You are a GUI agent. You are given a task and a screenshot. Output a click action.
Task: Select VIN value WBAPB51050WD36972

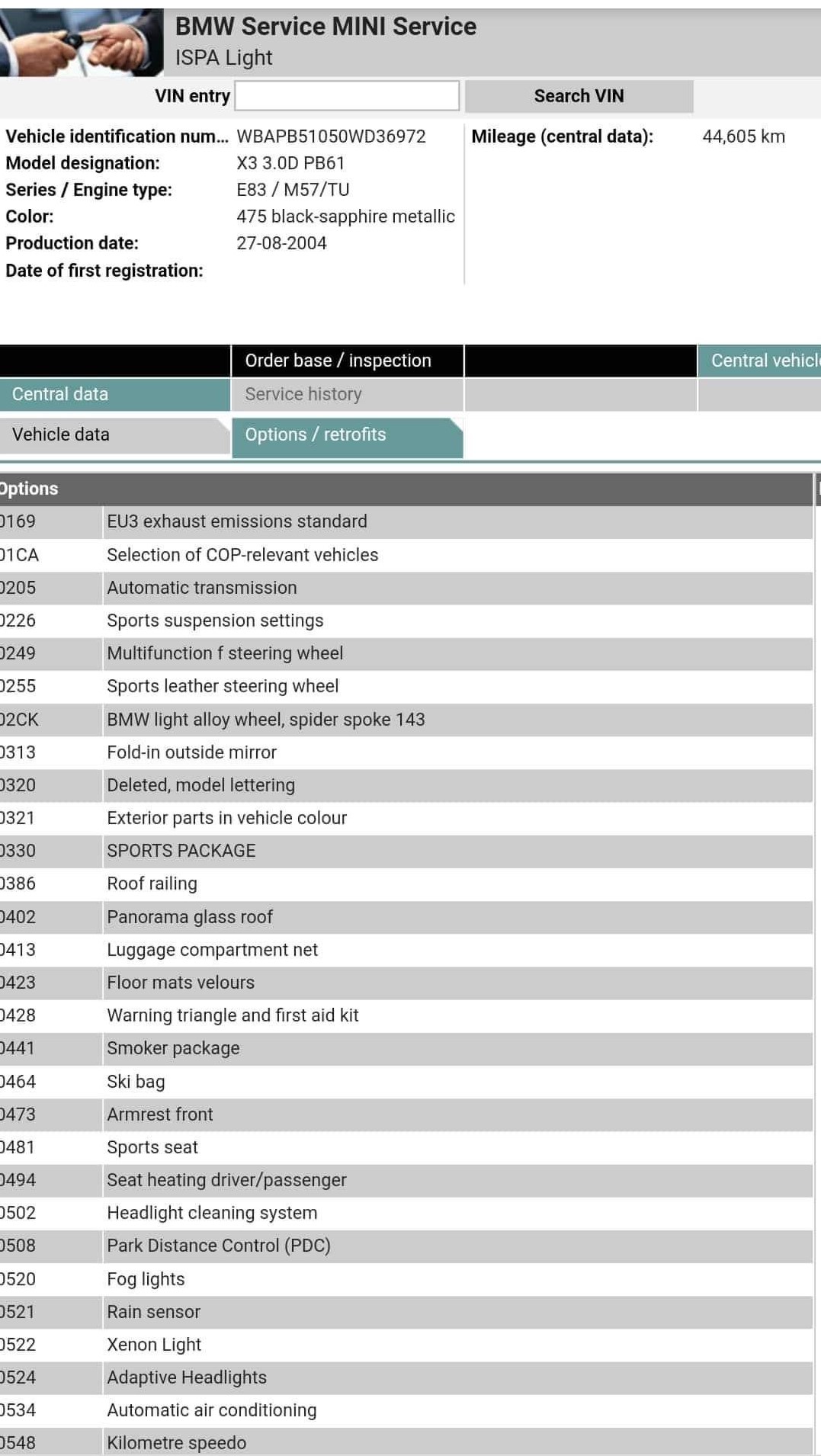click(x=331, y=136)
